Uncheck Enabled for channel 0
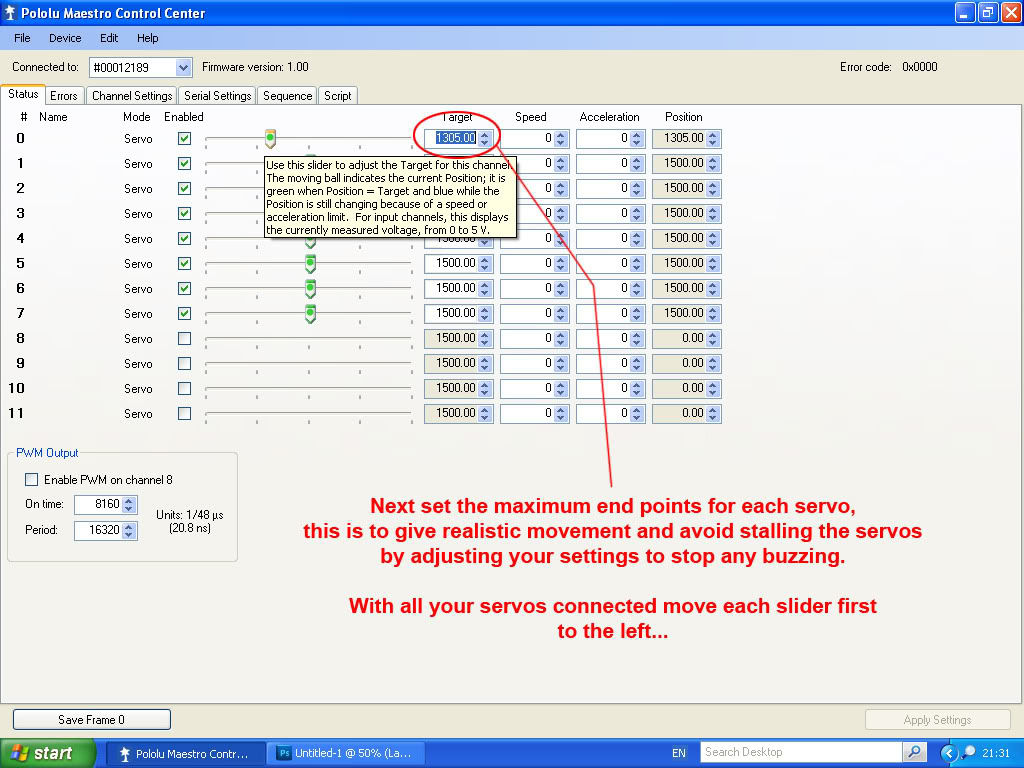 pos(185,138)
